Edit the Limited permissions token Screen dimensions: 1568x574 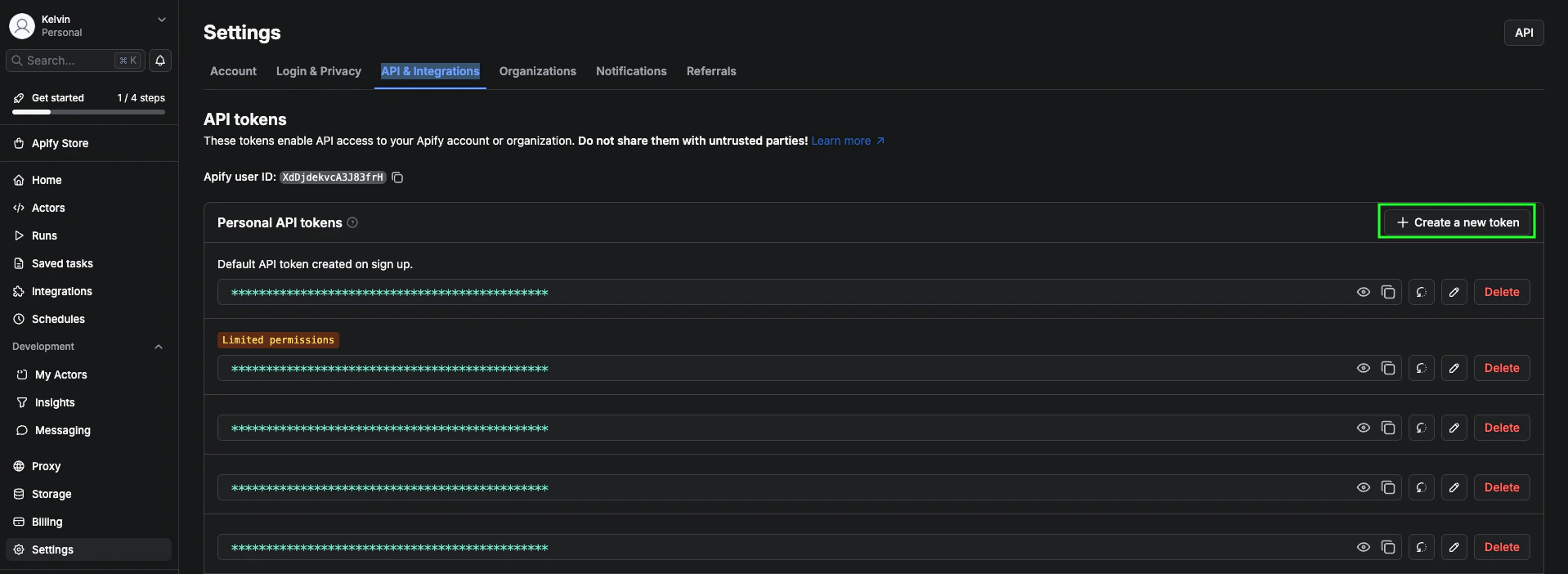[1454, 368]
